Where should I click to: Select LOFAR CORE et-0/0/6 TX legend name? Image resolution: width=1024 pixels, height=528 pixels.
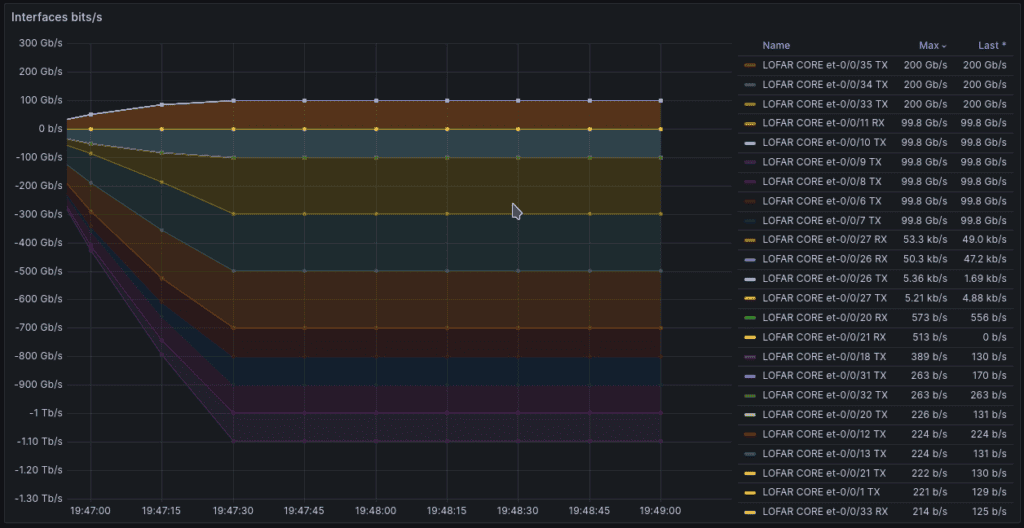pyautogui.click(x=822, y=201)
